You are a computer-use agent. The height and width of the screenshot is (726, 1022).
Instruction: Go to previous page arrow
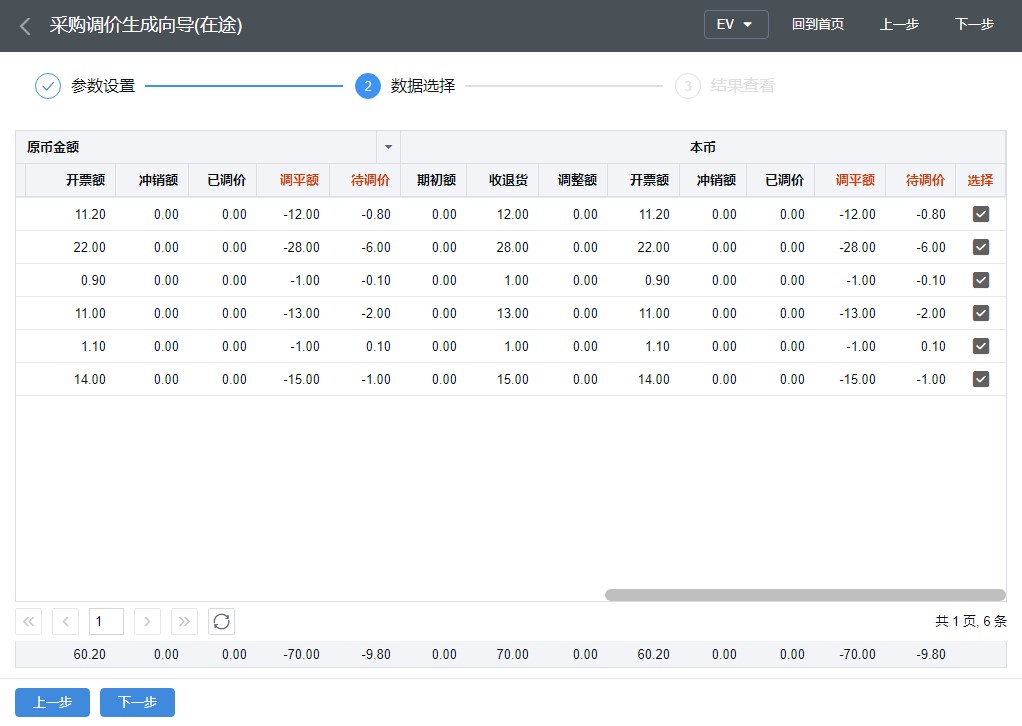[x=65, y=622]
